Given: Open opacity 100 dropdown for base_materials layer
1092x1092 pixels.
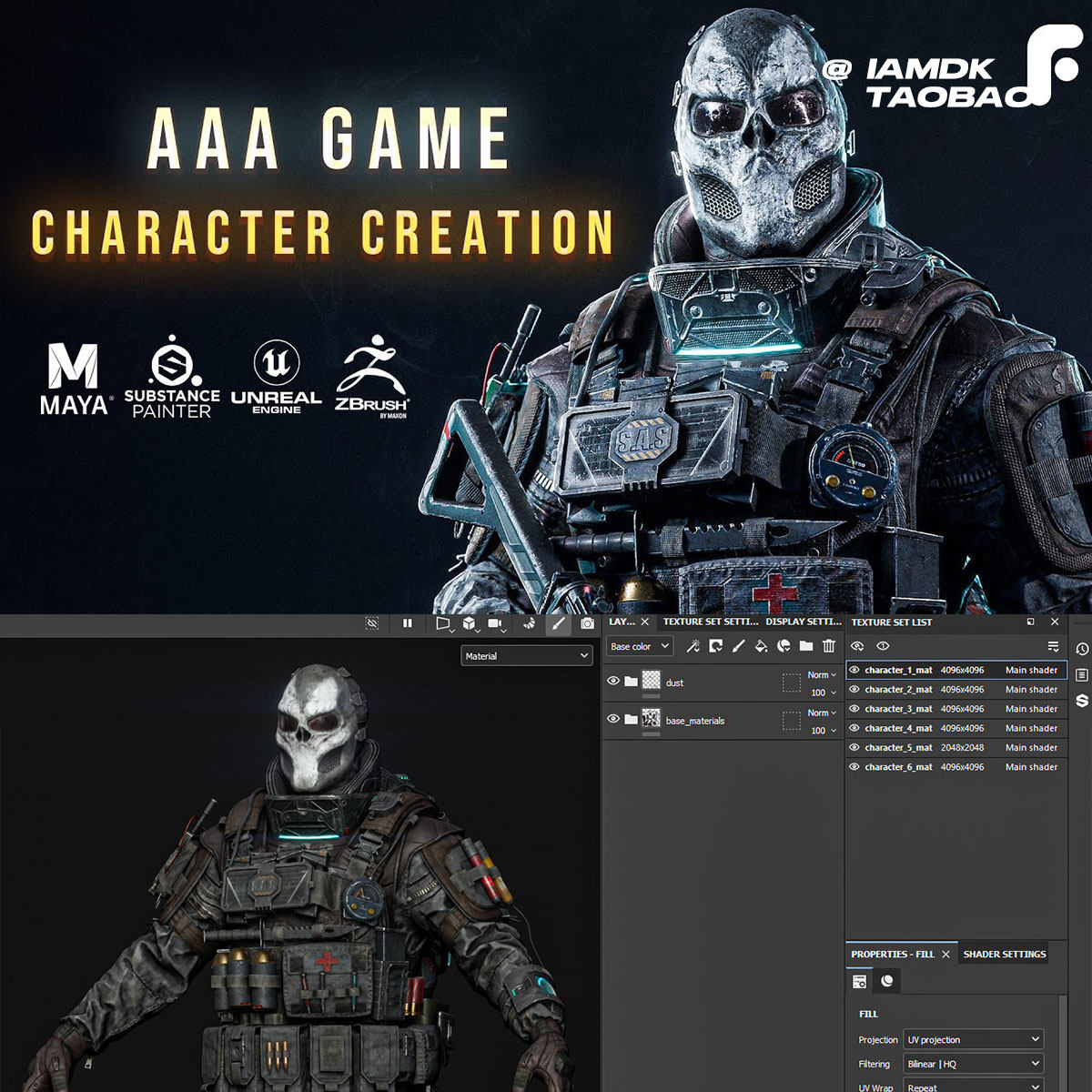Looking at the screenshot, I should (822, 731).
